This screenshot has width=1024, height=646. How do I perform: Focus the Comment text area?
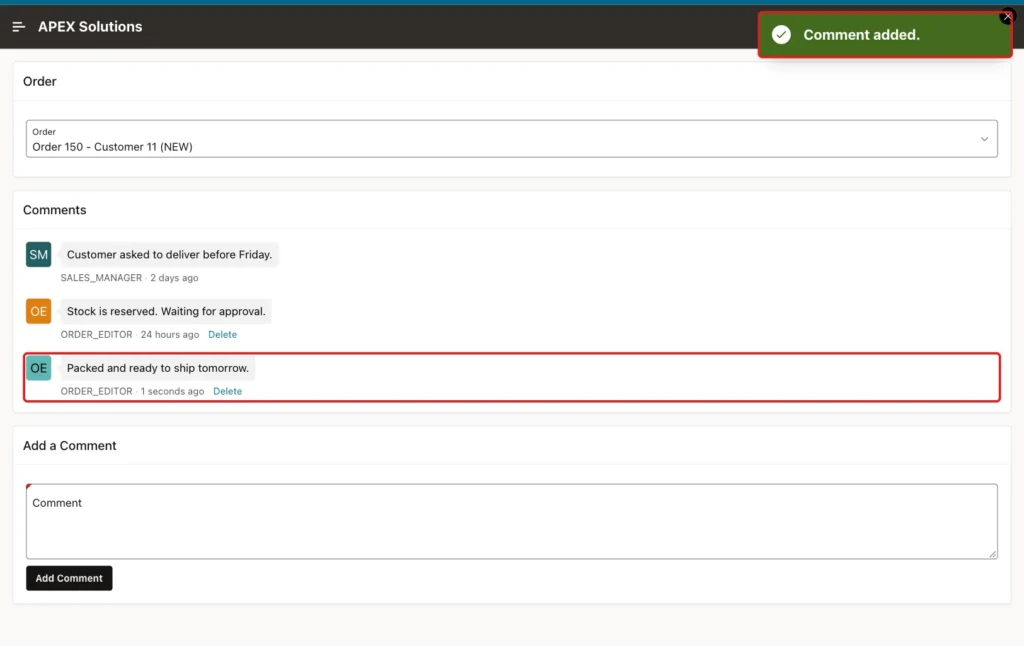(x=511, y=521)
